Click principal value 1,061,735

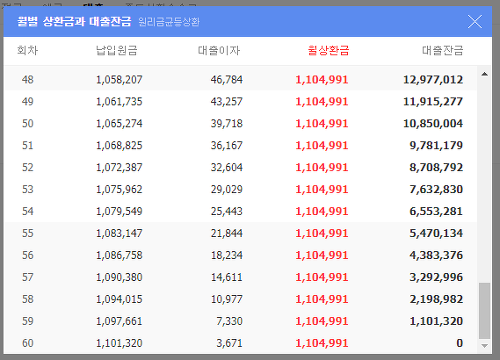click(x=119, y=101)
